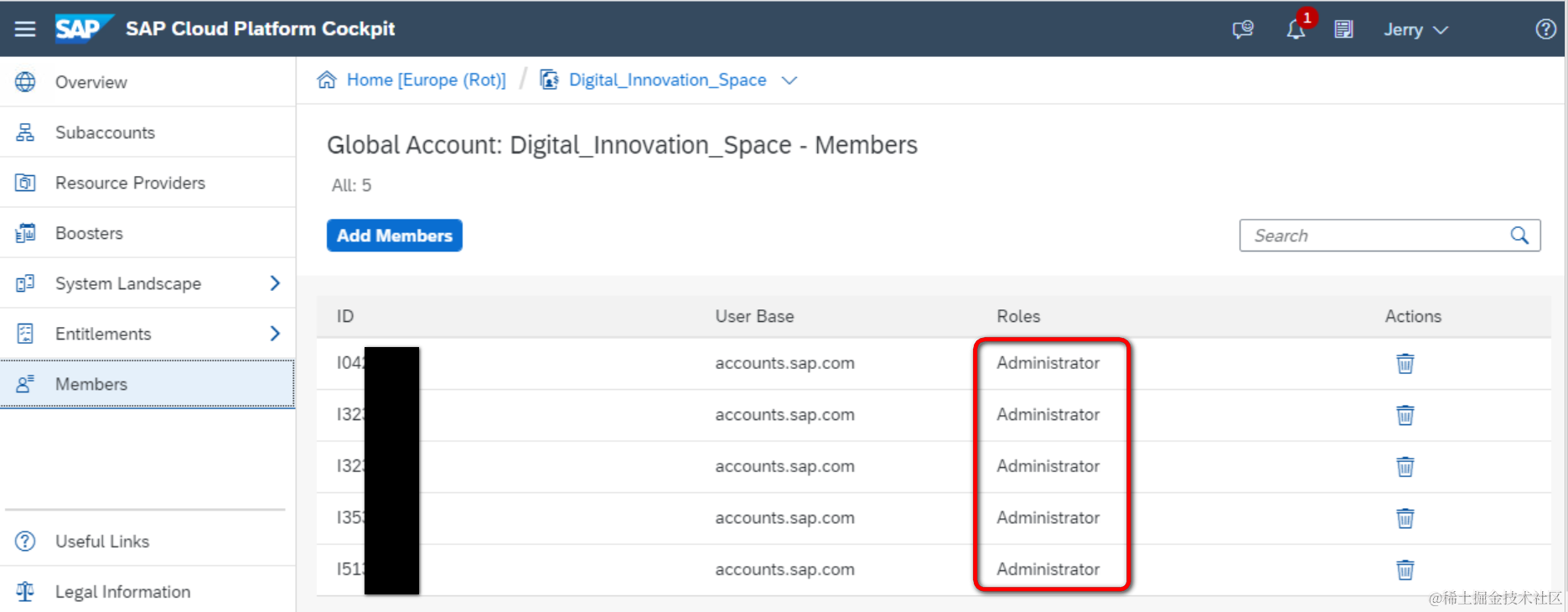Image resolution: width=1568 pixels, height=612 pixels.
Task: Follow the Home [Europe (Rot)] breadcrumb link
Action: coord(426,80)
